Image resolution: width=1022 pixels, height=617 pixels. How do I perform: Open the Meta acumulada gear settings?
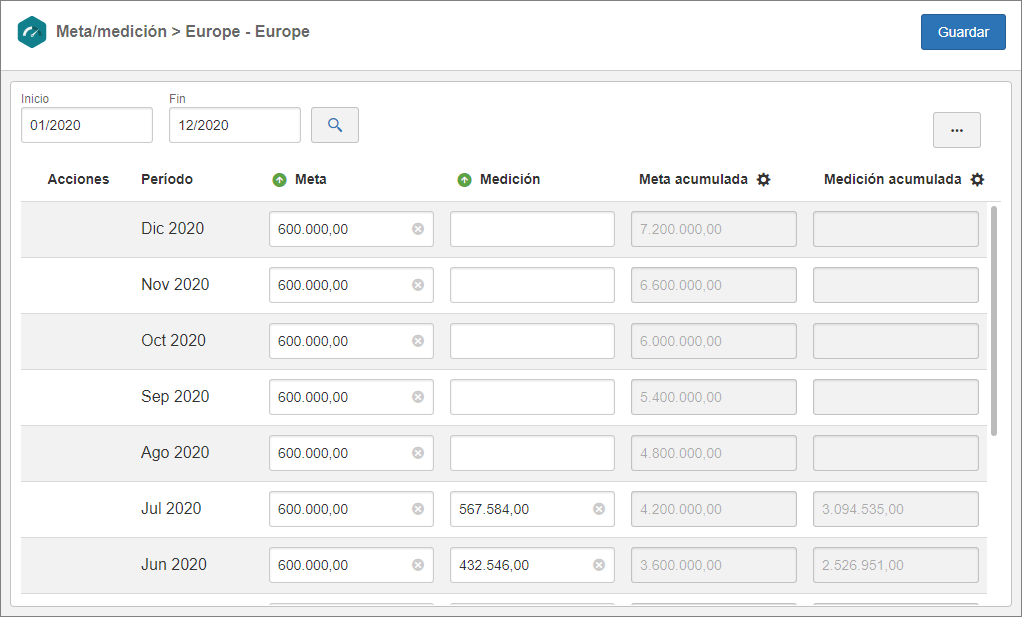coord(763,180)
